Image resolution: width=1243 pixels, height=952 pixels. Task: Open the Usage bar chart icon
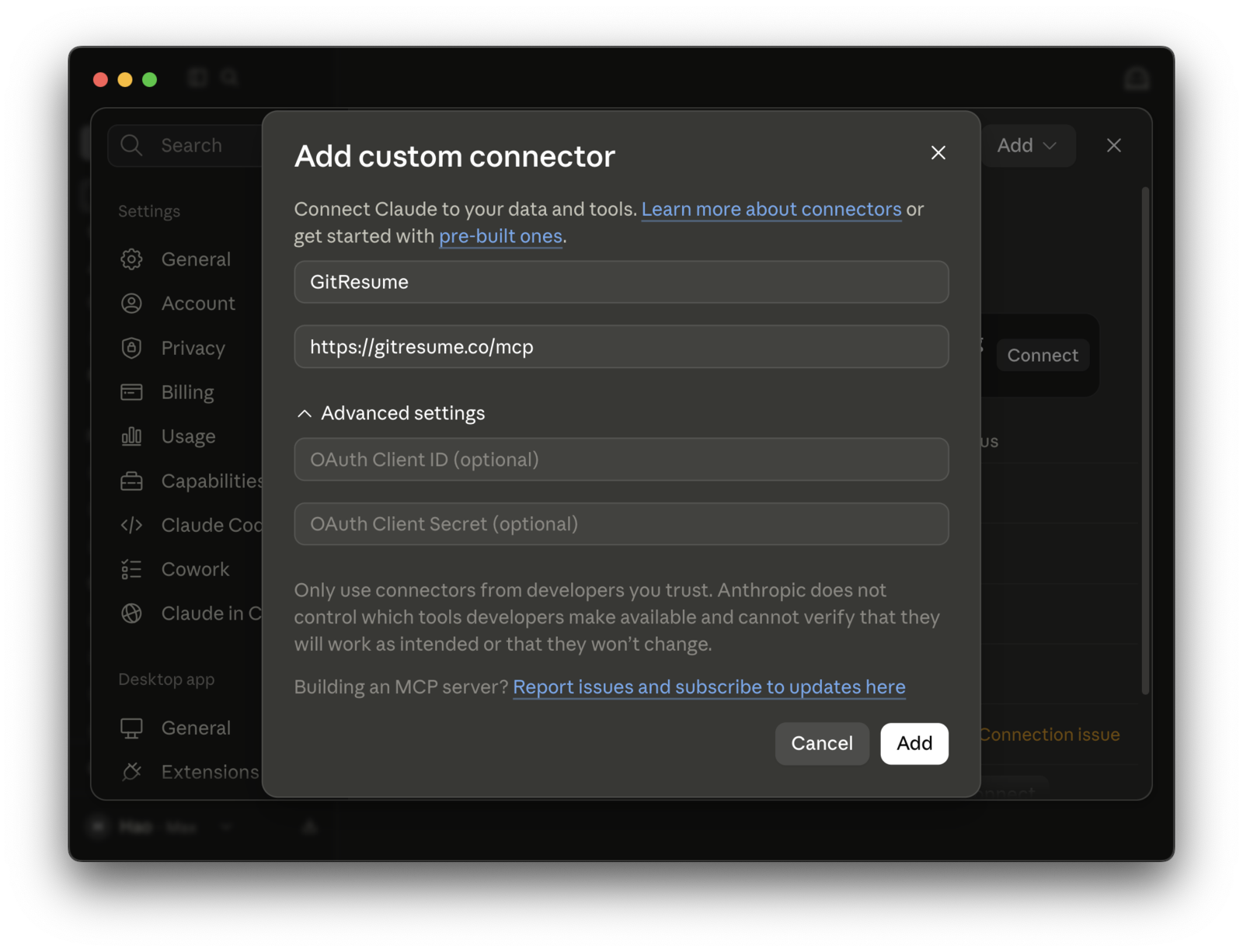pyautogui.click(x=131, y=436)
